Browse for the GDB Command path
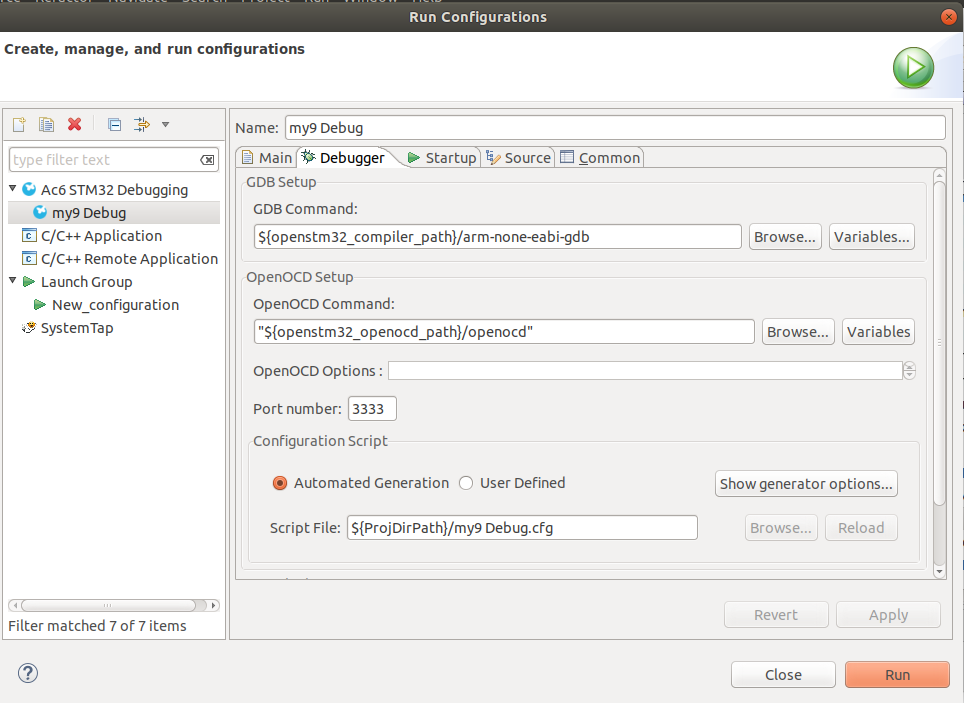Screen dimensions: 964x703 [785, 237]
